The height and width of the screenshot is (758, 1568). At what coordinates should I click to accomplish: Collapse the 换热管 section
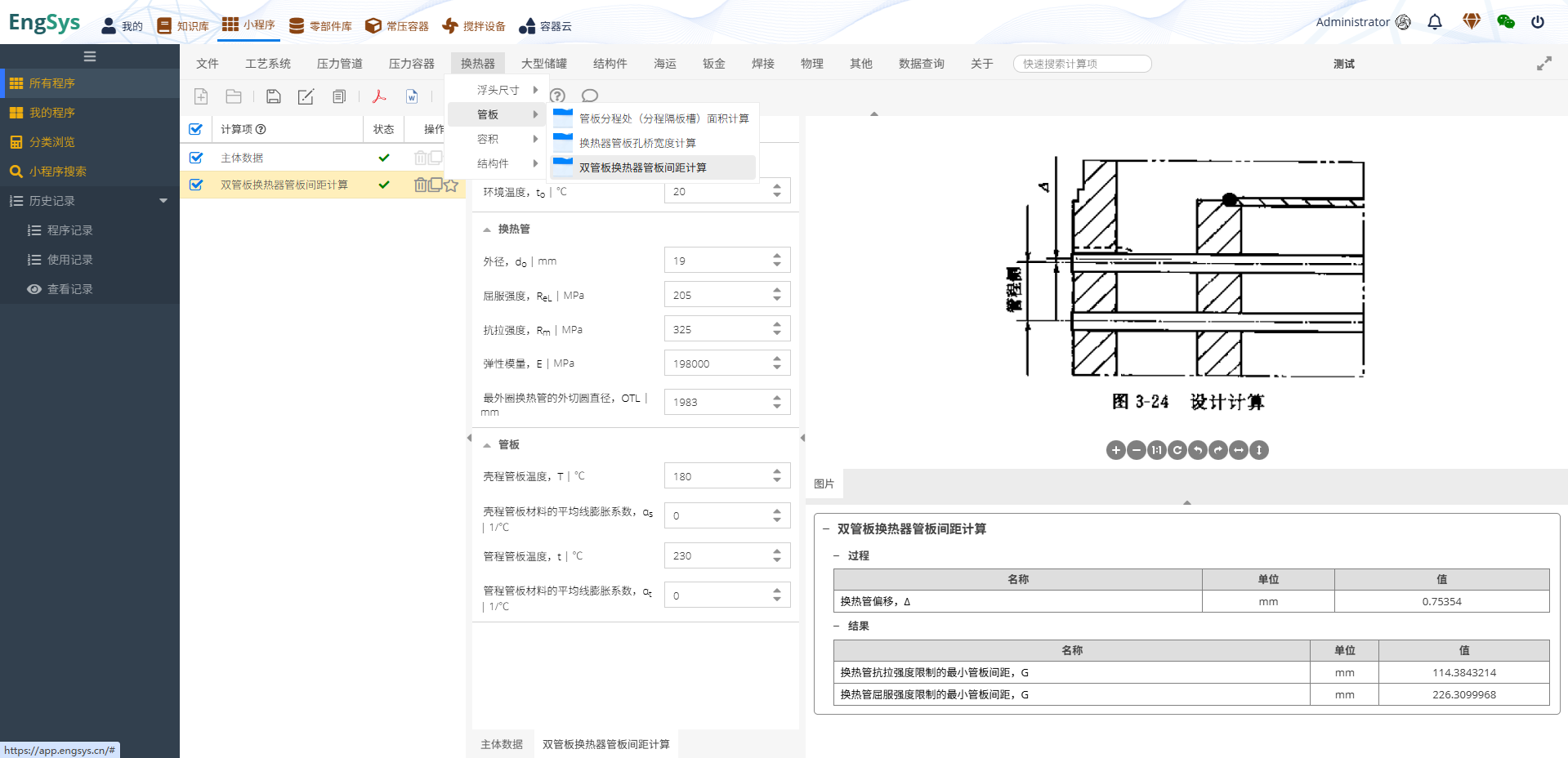[x=489, y=229]
